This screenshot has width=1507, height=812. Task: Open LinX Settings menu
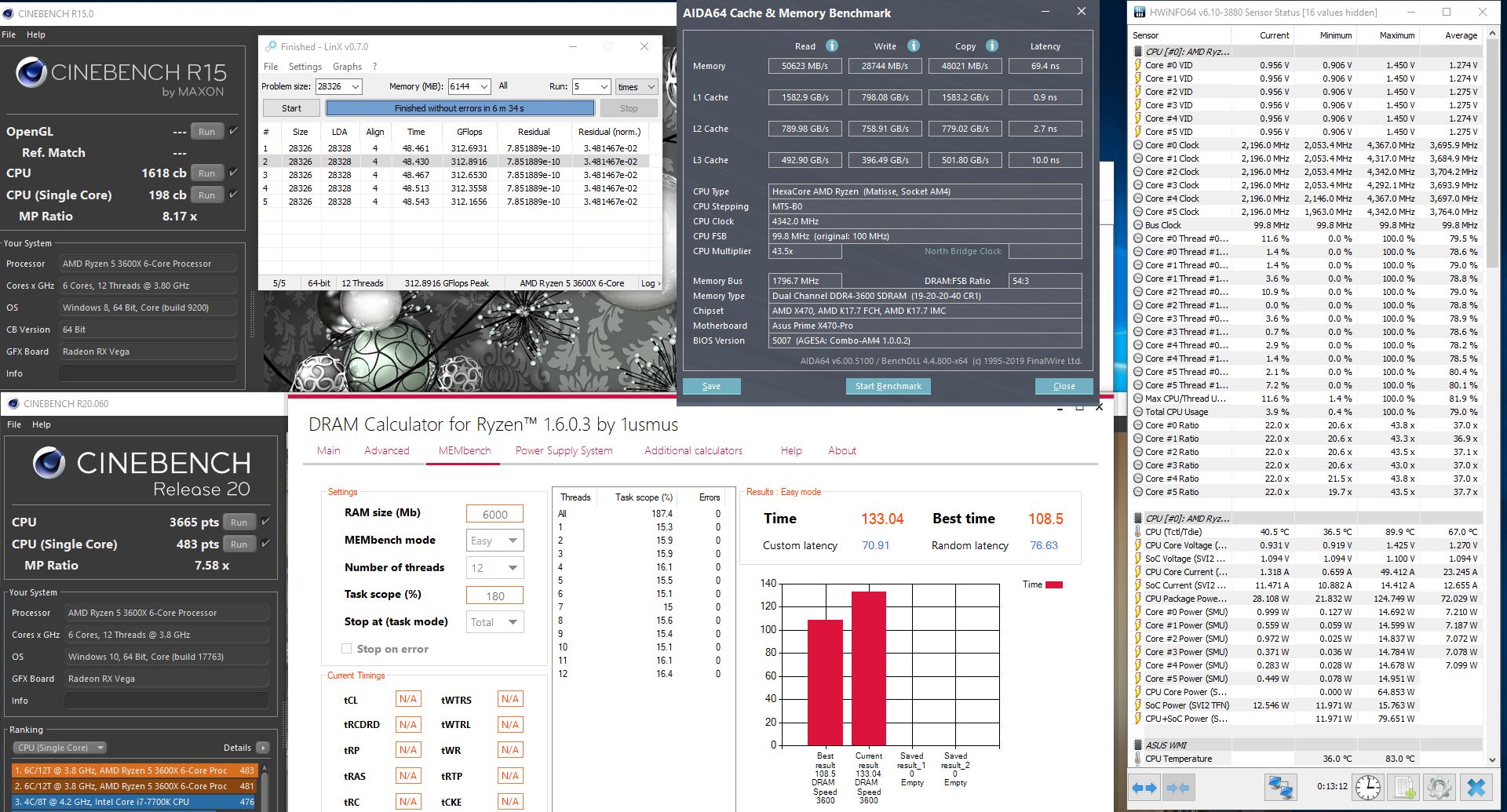pos(305,67)
